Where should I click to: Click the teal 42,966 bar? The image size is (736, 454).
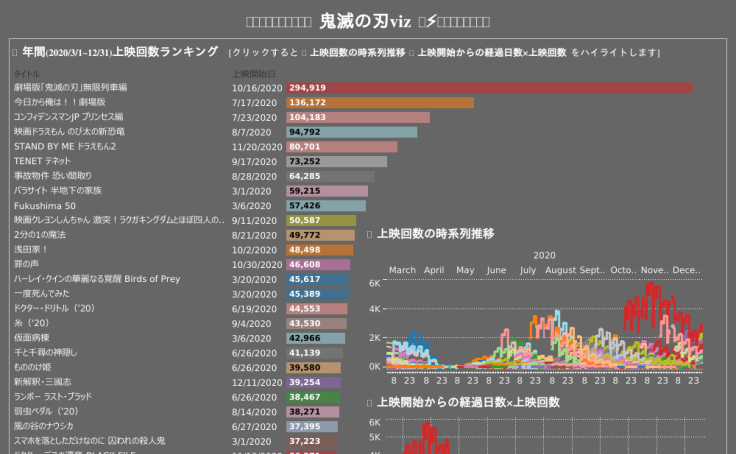[x=315, y=339]
